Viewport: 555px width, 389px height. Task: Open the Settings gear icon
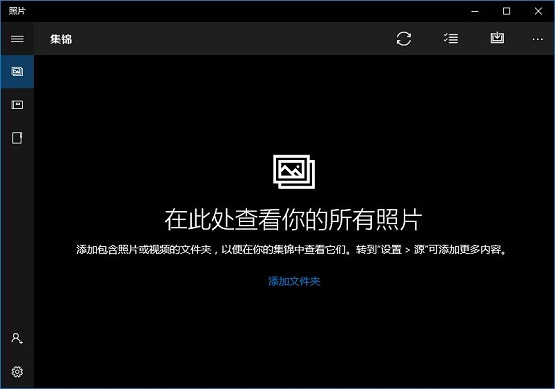(17, 372)
